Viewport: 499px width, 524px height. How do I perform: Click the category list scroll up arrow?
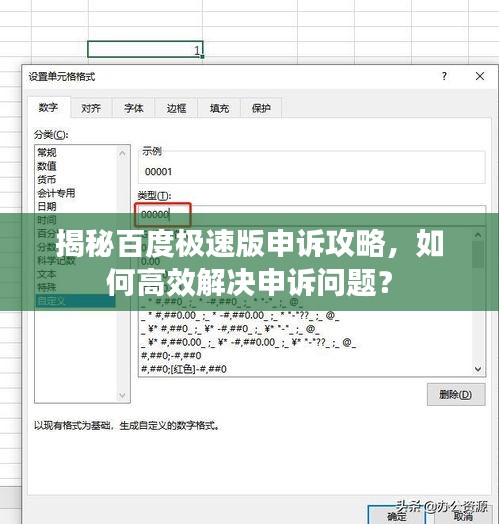click(x=122, y=153)
